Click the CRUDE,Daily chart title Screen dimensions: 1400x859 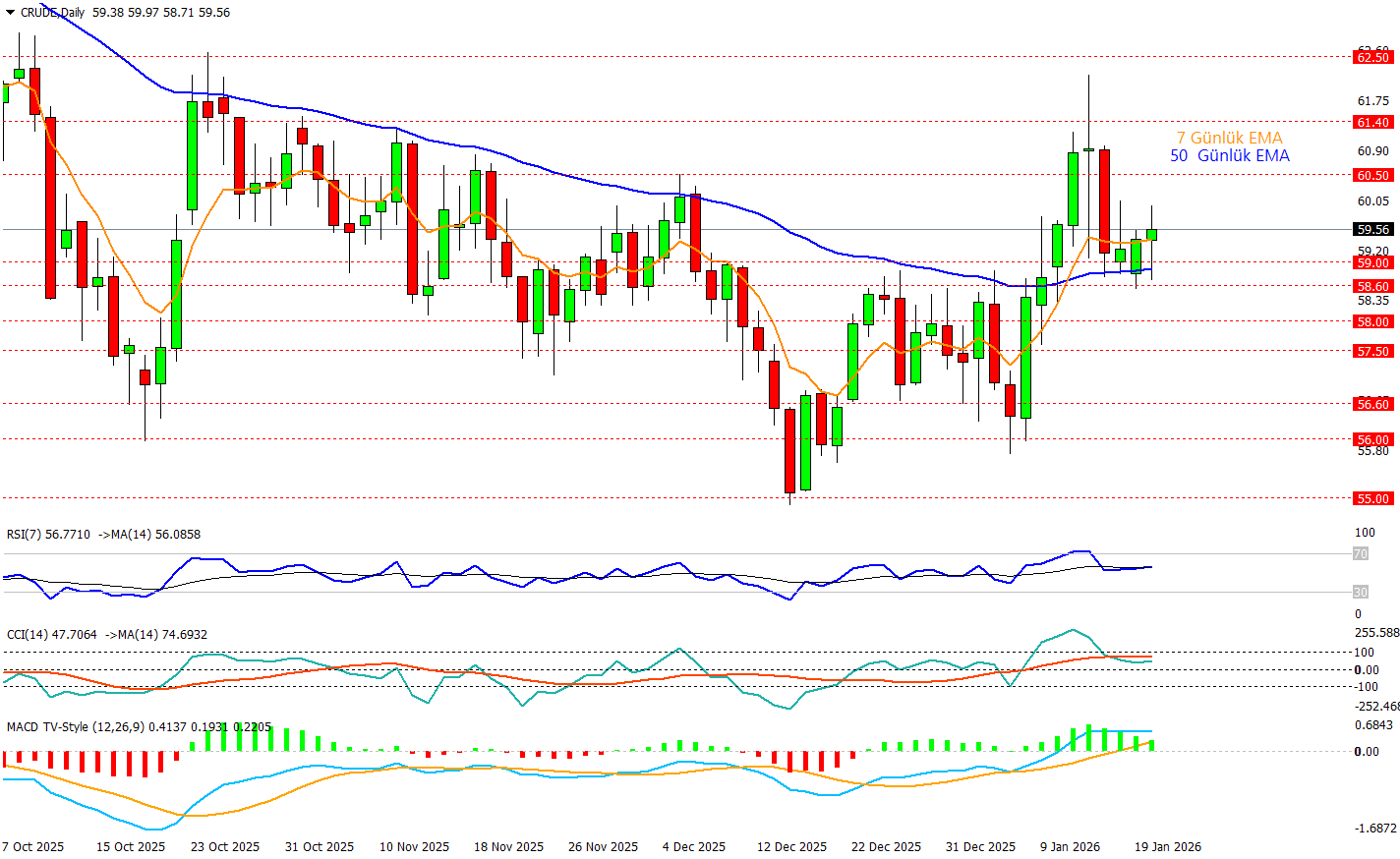[53, 13]
